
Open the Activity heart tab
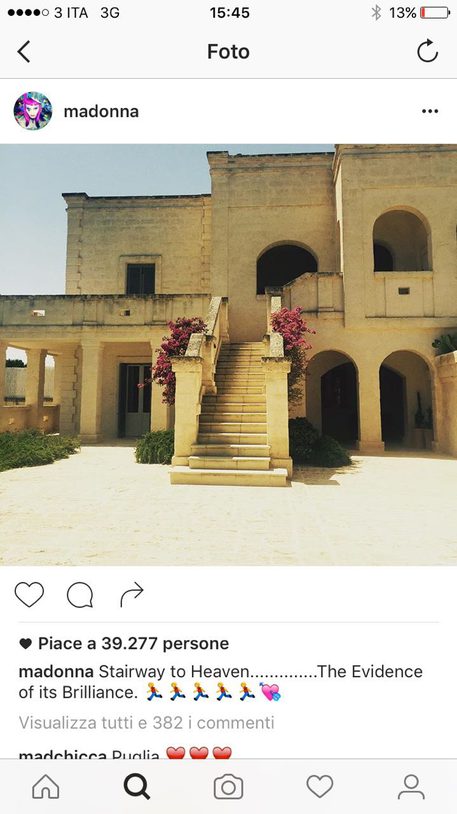click(x=320, y=786)
